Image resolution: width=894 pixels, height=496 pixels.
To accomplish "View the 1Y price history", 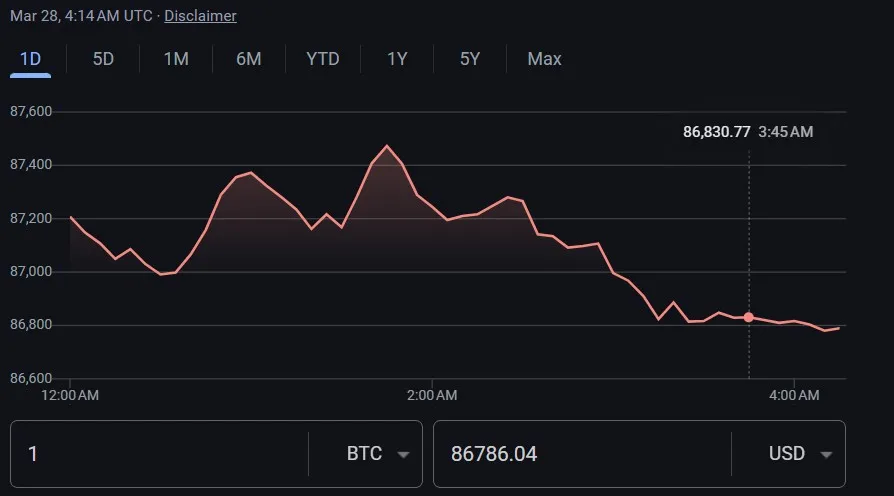I will point(397,59).
